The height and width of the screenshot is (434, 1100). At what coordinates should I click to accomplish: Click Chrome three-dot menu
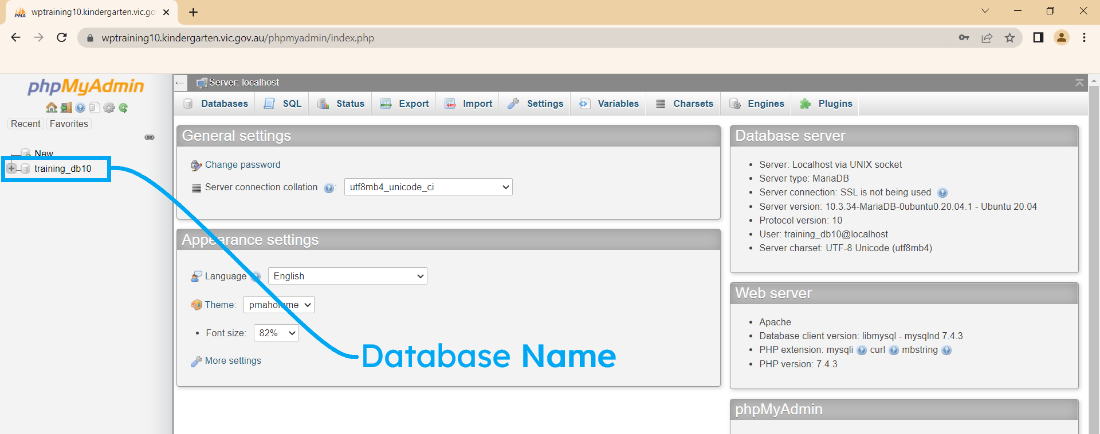click(x=1085, y=38)
